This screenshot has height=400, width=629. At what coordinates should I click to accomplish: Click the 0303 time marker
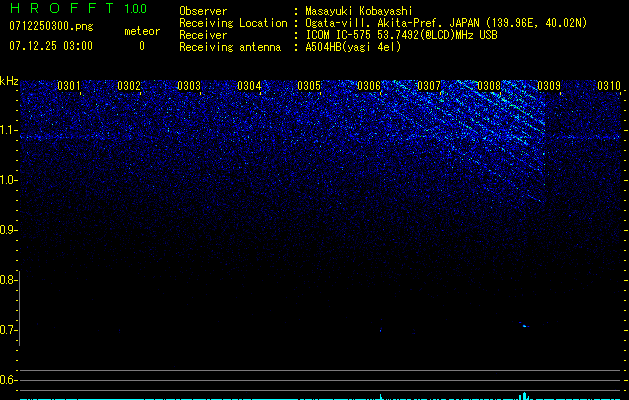(189, 85)
